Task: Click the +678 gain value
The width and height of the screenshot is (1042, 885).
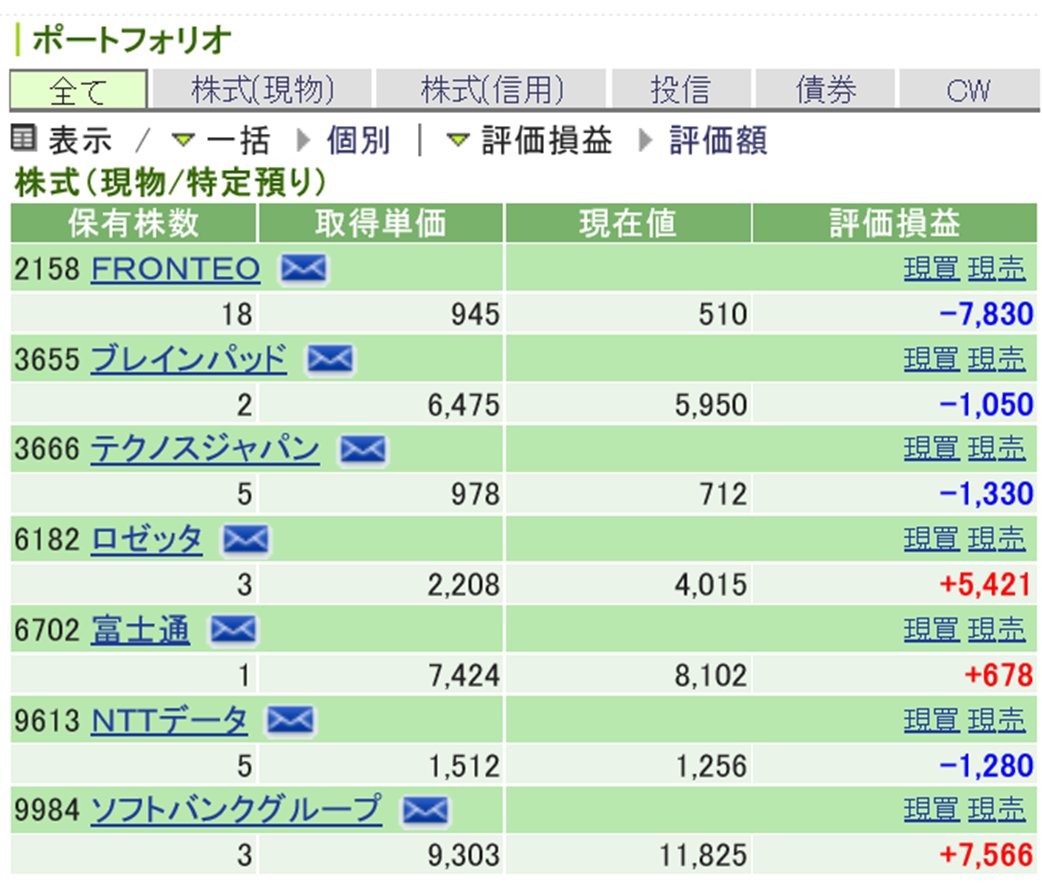Action: tap(999, 675)
